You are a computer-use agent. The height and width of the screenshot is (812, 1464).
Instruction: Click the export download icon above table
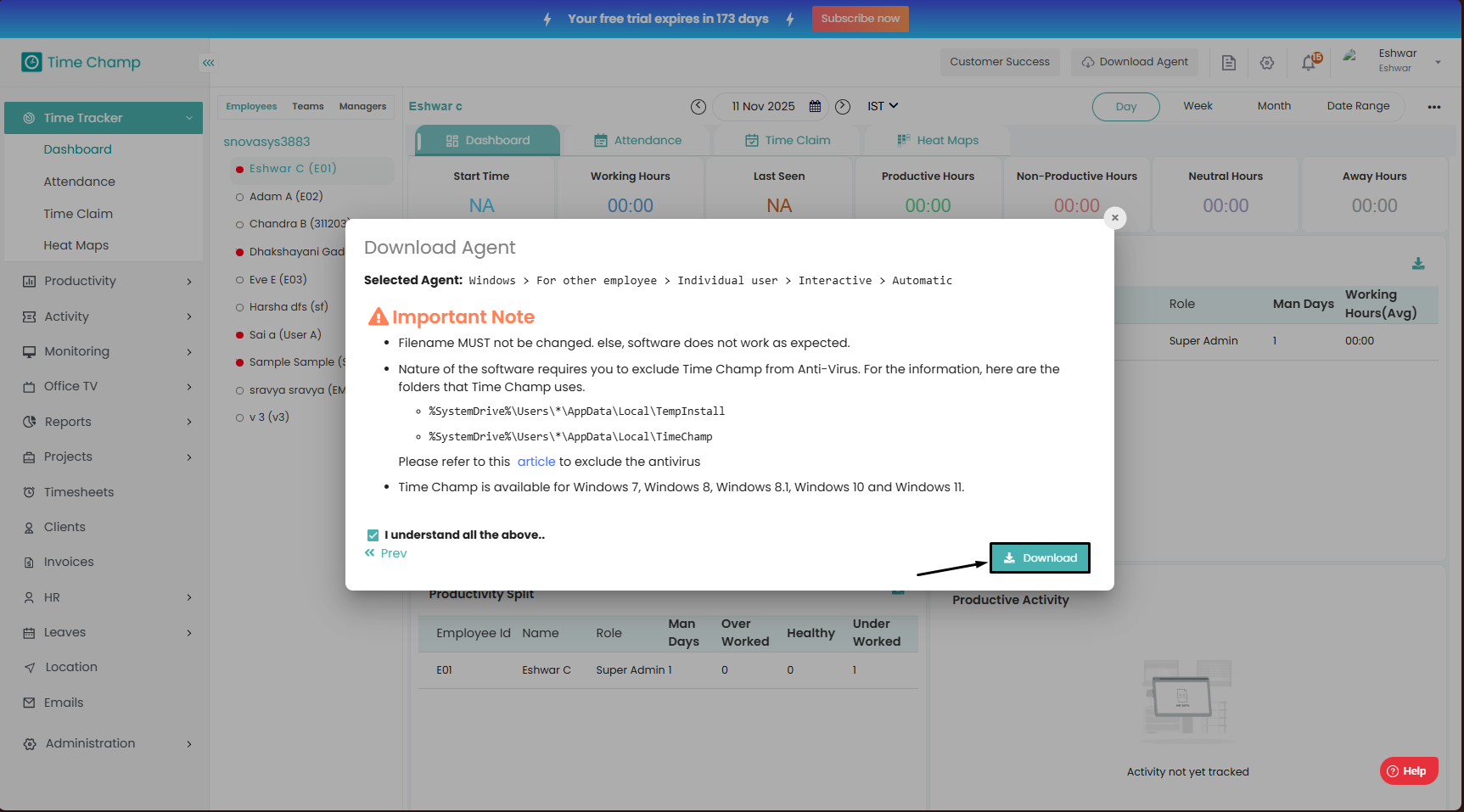(1418, 264)
